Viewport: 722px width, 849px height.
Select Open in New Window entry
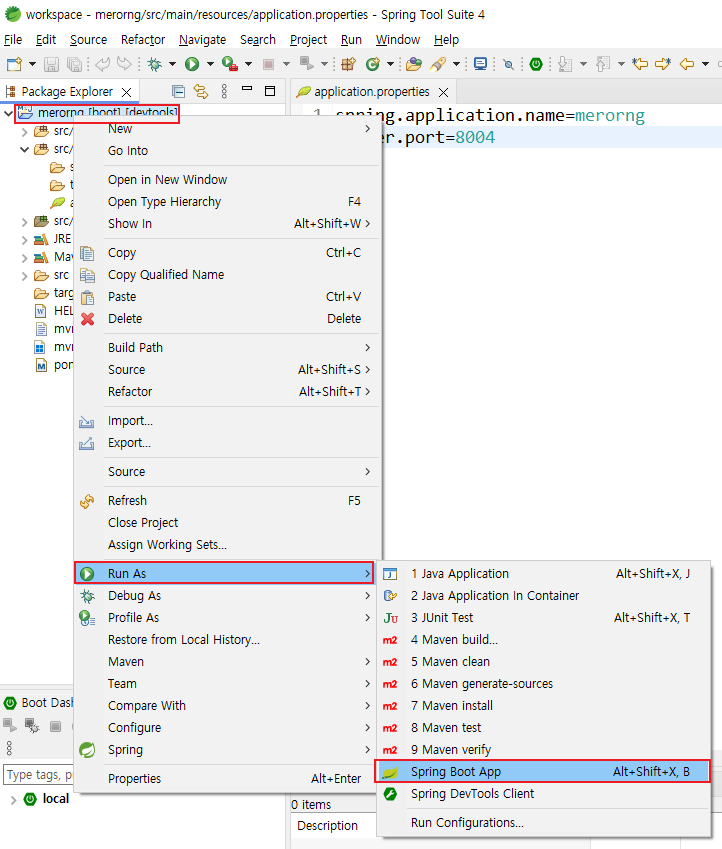[227, 180]
